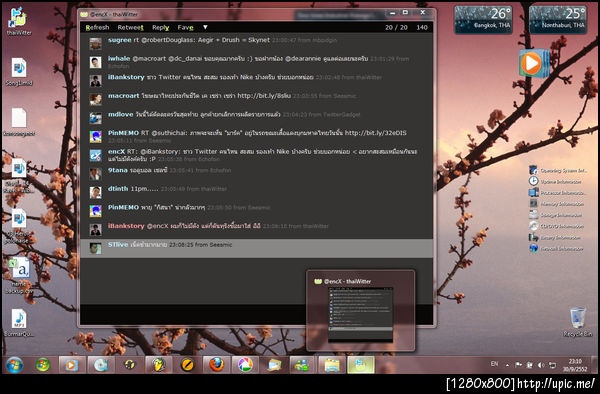This screenshot has height=394, width=600.
Task: Open Operating System Information gadget entry
Action: click(558, 170)
